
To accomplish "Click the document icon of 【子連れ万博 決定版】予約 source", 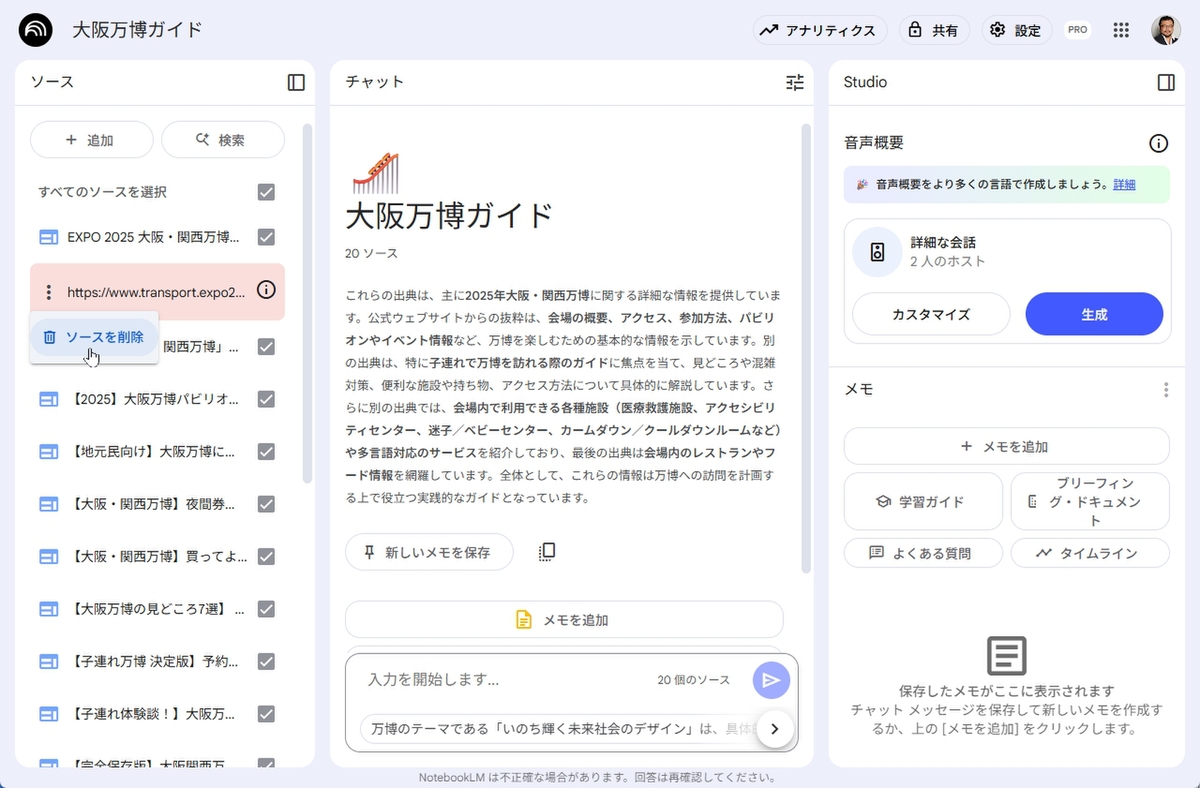I will [x=49, y=661].
